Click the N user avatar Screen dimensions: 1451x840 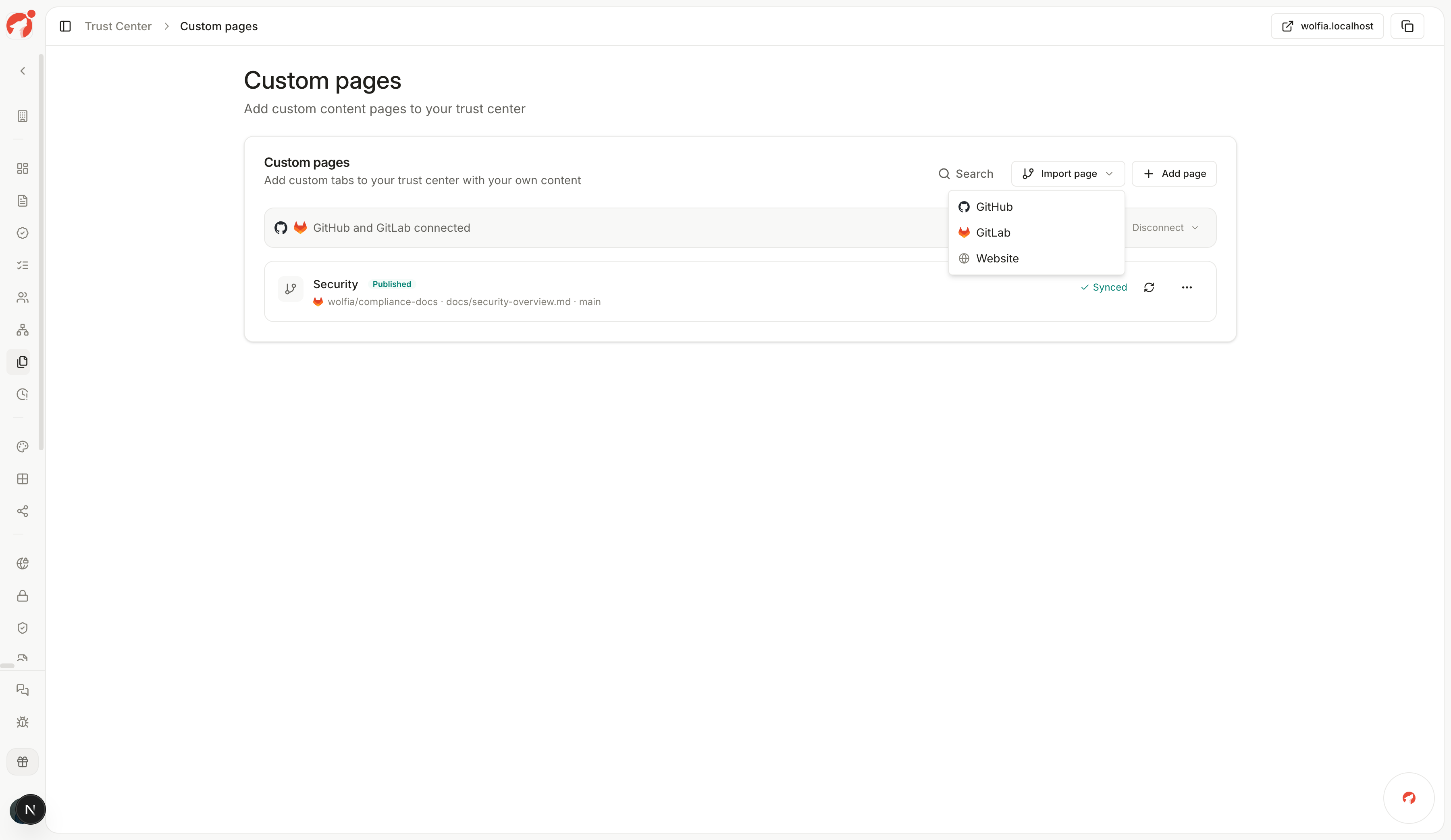(30, 809)
